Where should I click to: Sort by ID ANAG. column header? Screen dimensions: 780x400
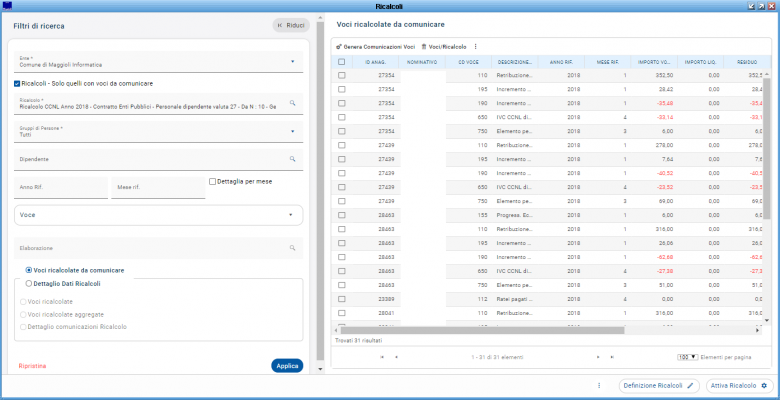coord(375,62)
